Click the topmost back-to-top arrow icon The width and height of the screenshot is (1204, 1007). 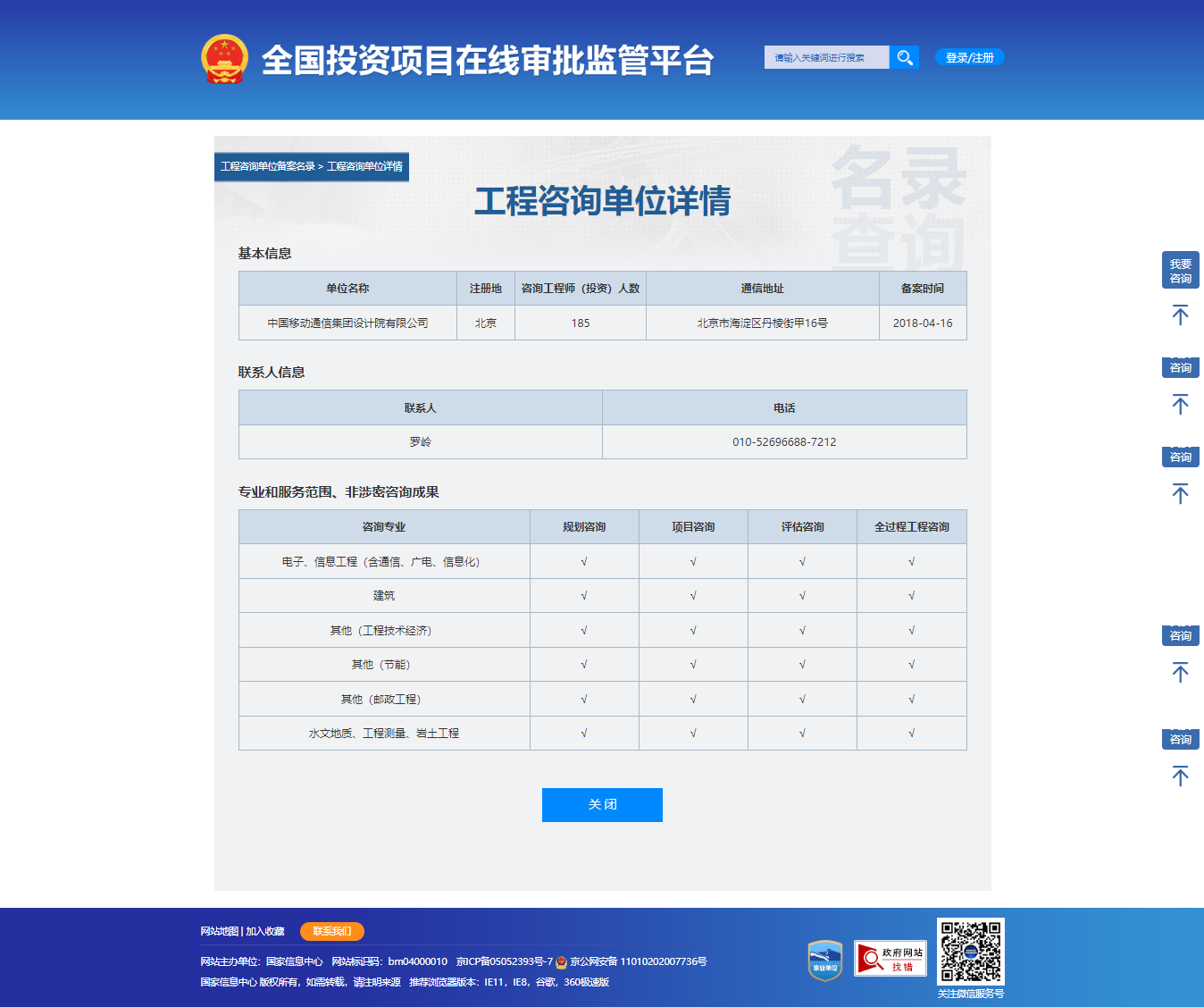[1181, 315]
